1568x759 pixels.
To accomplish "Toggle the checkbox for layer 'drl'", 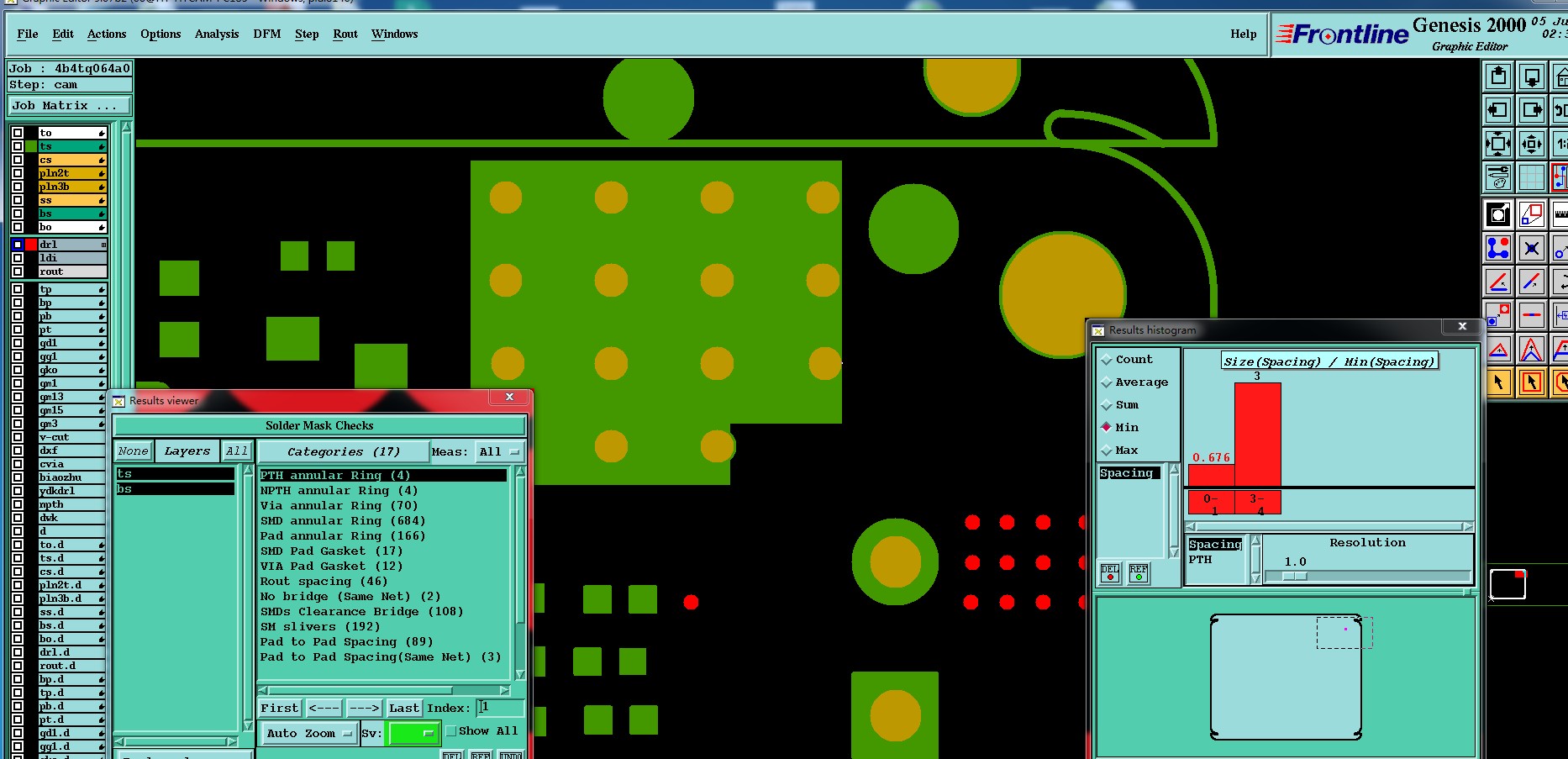I will (x=18, y=245).
